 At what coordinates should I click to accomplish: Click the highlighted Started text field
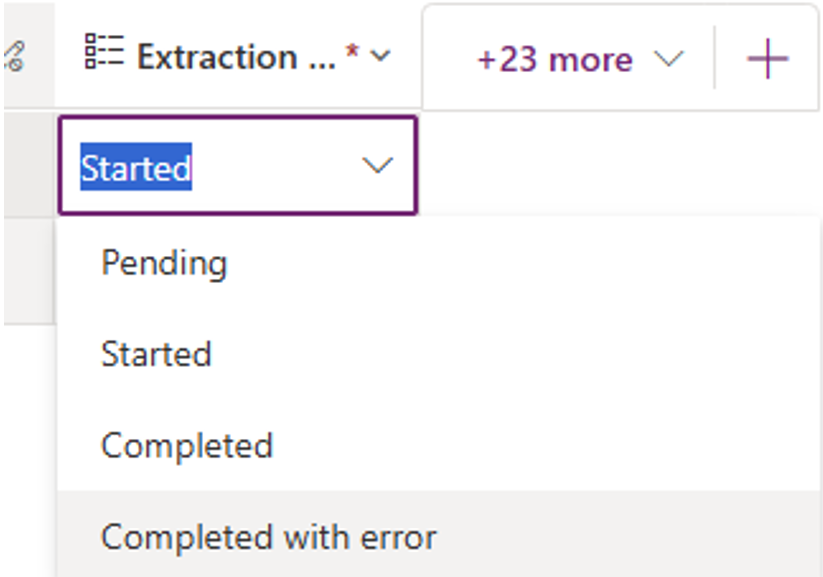136,167
